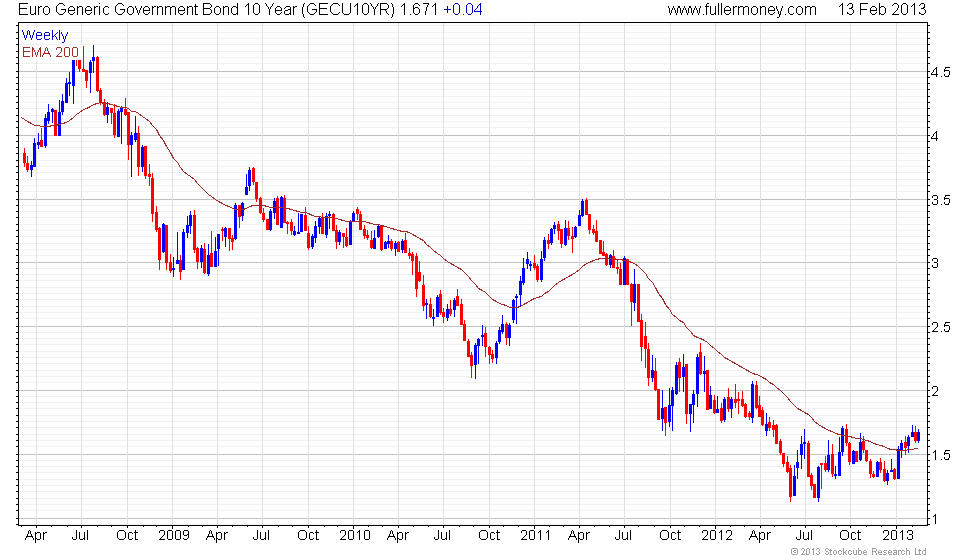Click the Jul label between 2010 and 2011
Image resolution: width=980 pixels, height=560 pixels.
(442, 536)
